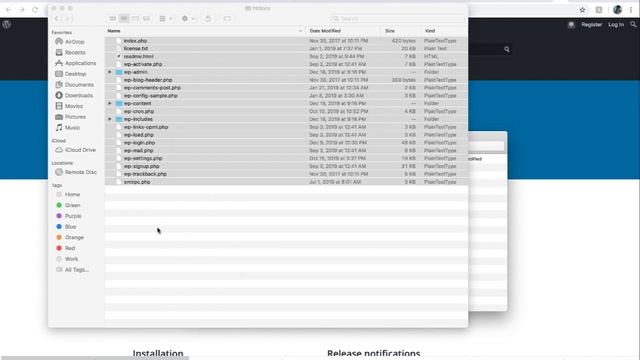The height and width of the screenshot is (360, 640).
Task: Go forward in Finder history
Action: tap(67, 18)
